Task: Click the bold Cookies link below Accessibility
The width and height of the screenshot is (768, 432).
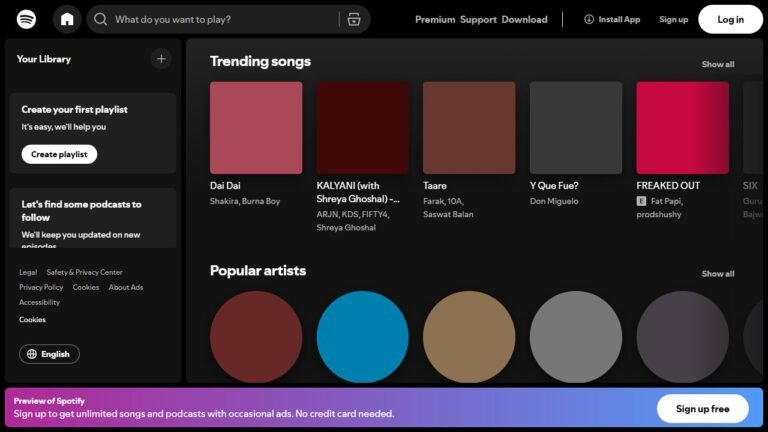Action: click(x=32, y=320)
